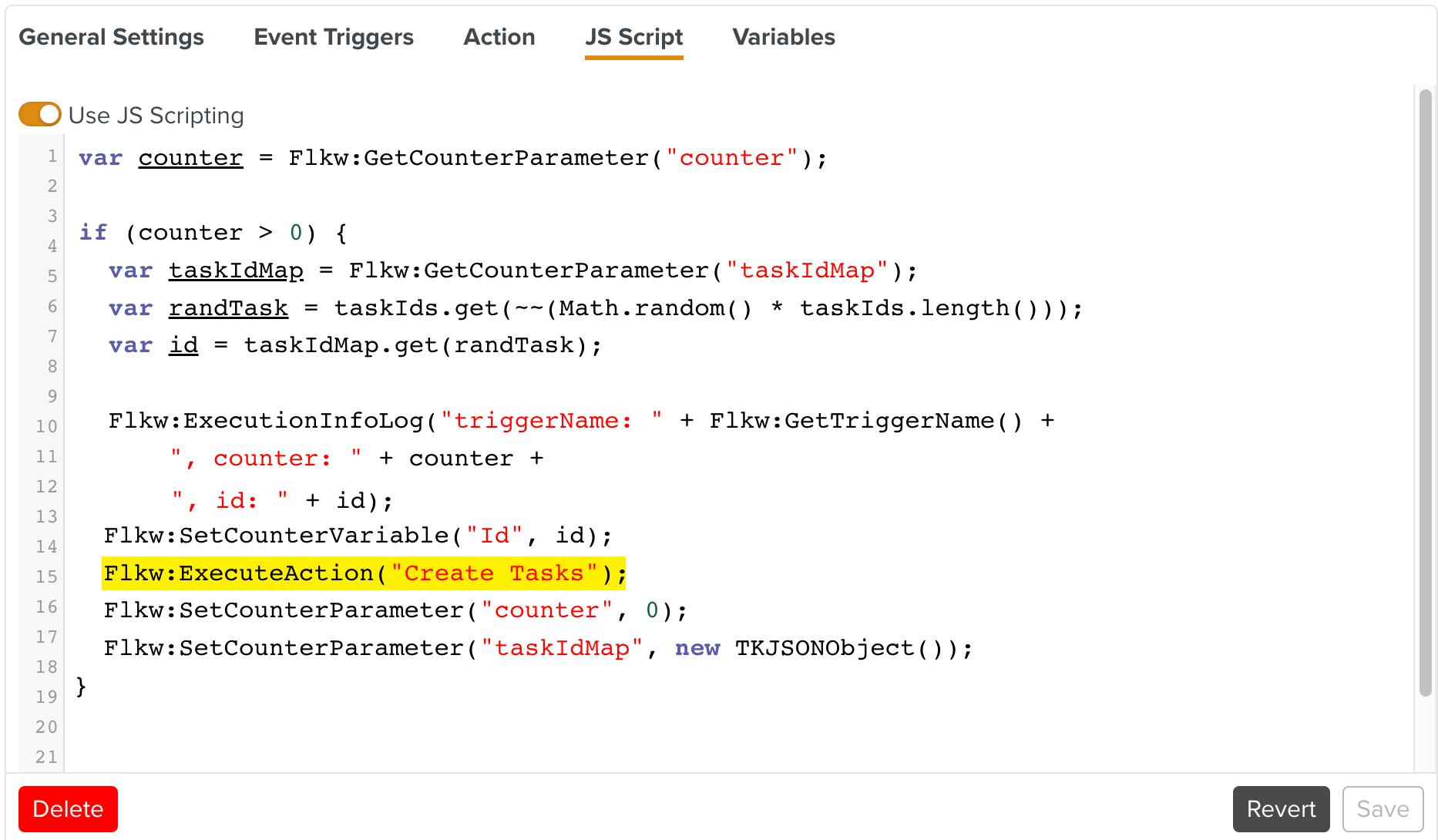Click the active JS Script tab
The image size is (1438, 840).
pos(633,37)
